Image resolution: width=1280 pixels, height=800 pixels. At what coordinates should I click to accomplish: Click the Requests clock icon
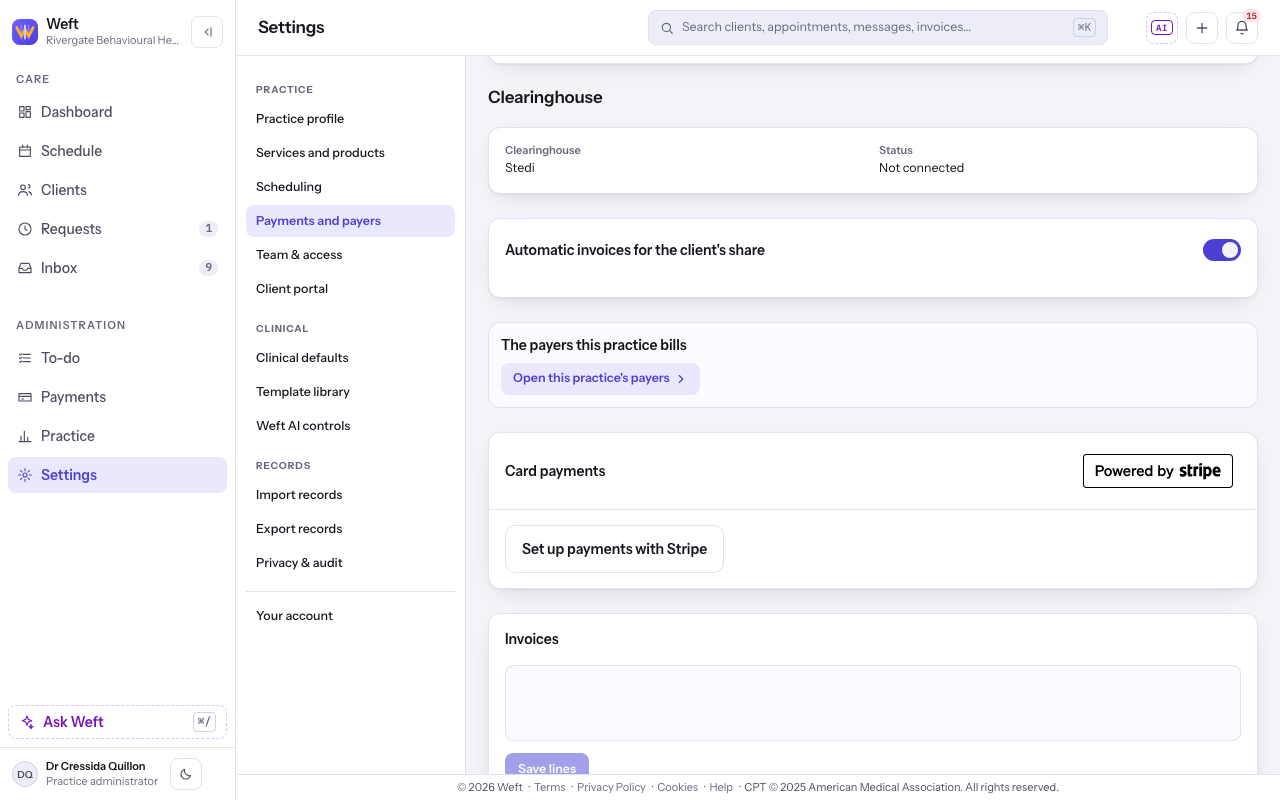tap(25, 229)
